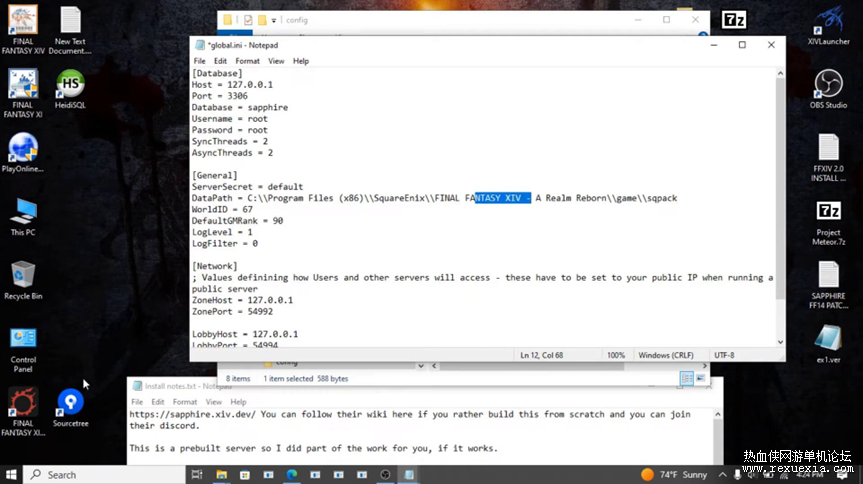The width and height of the screenshot is (863, 484).
Task: Click the 'ServerSecret = default' line
Action: (247, 187)
